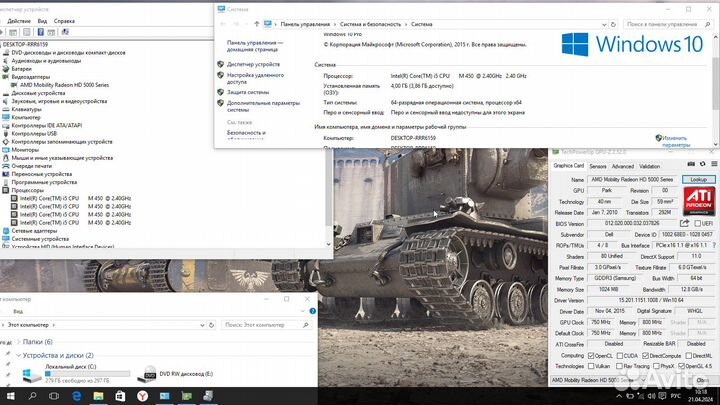Open Настройка удаленного доступа link
This screenshot has height=405, width=720.
coord(255,78)
